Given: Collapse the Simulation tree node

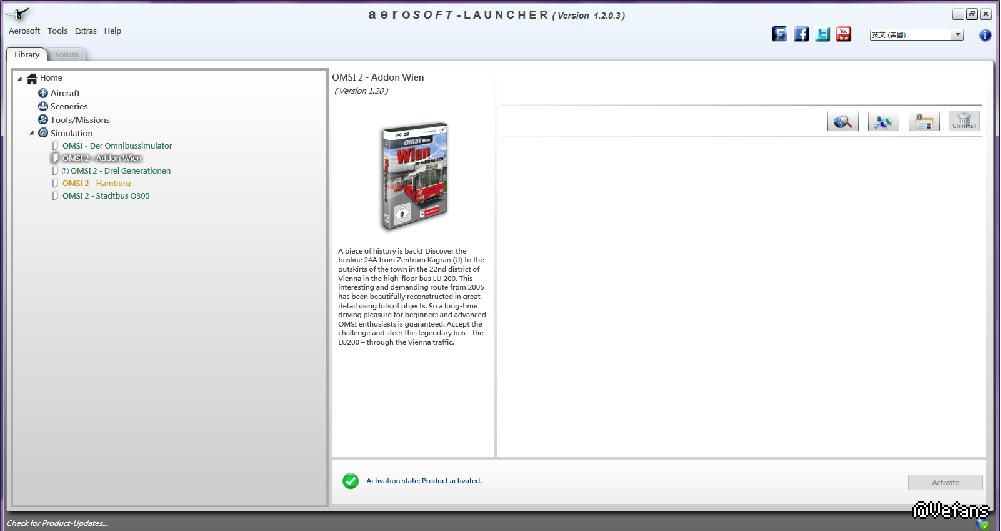Looking at the screenshot, I should [31, 133].
